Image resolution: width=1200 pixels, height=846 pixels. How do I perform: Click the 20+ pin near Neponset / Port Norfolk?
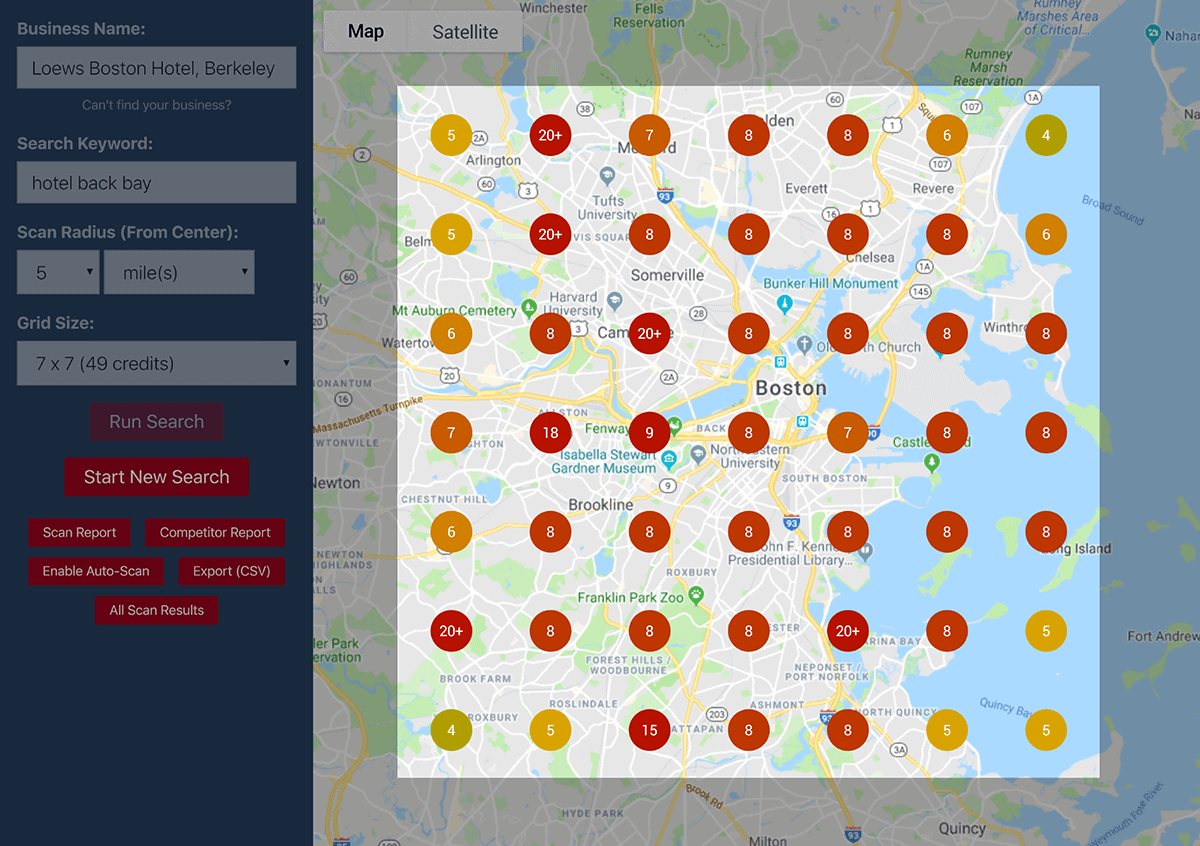coord(848,631)
